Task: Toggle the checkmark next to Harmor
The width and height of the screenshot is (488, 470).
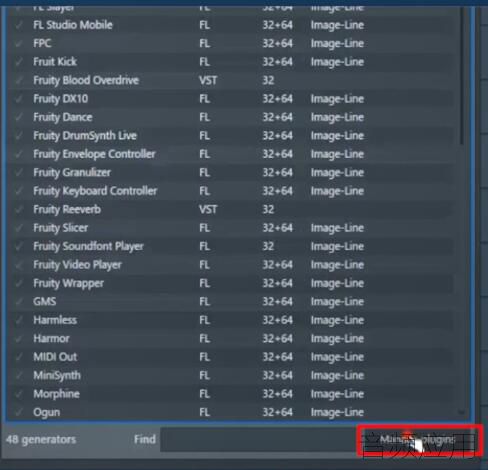Action: click(19, 339)
